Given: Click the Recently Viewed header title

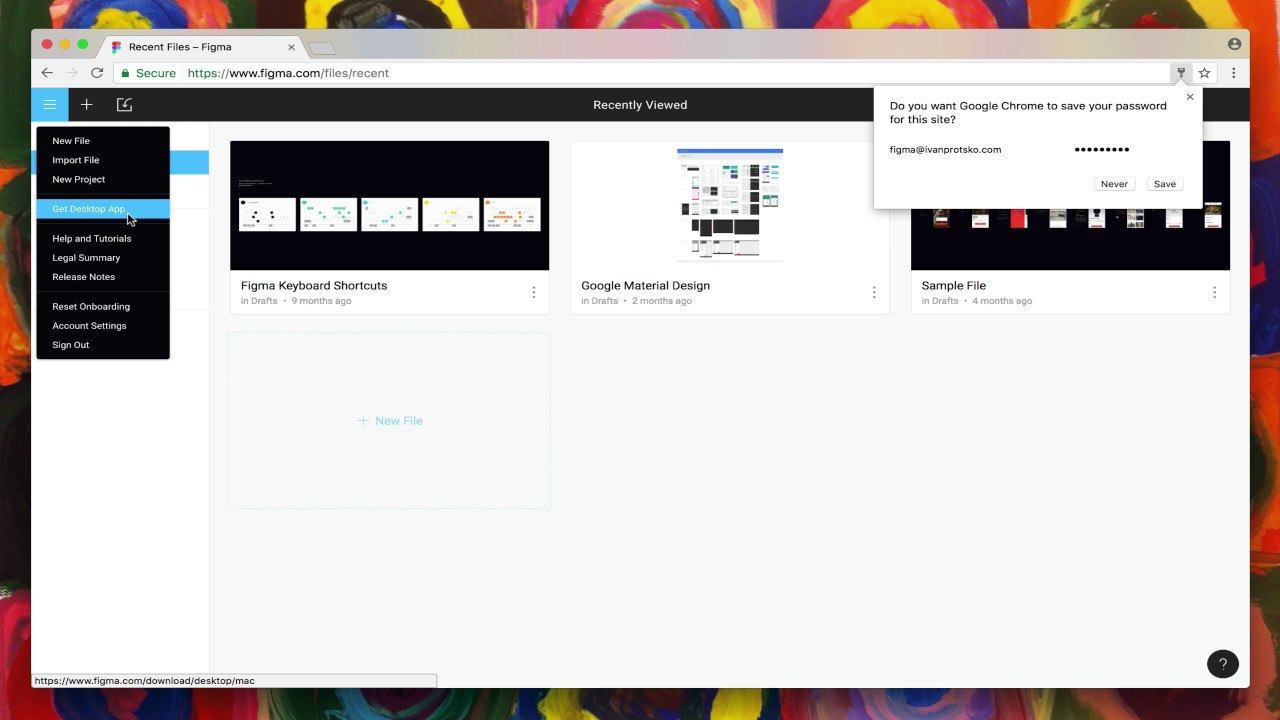Looking at the screenshot, I should click(640, 105).
